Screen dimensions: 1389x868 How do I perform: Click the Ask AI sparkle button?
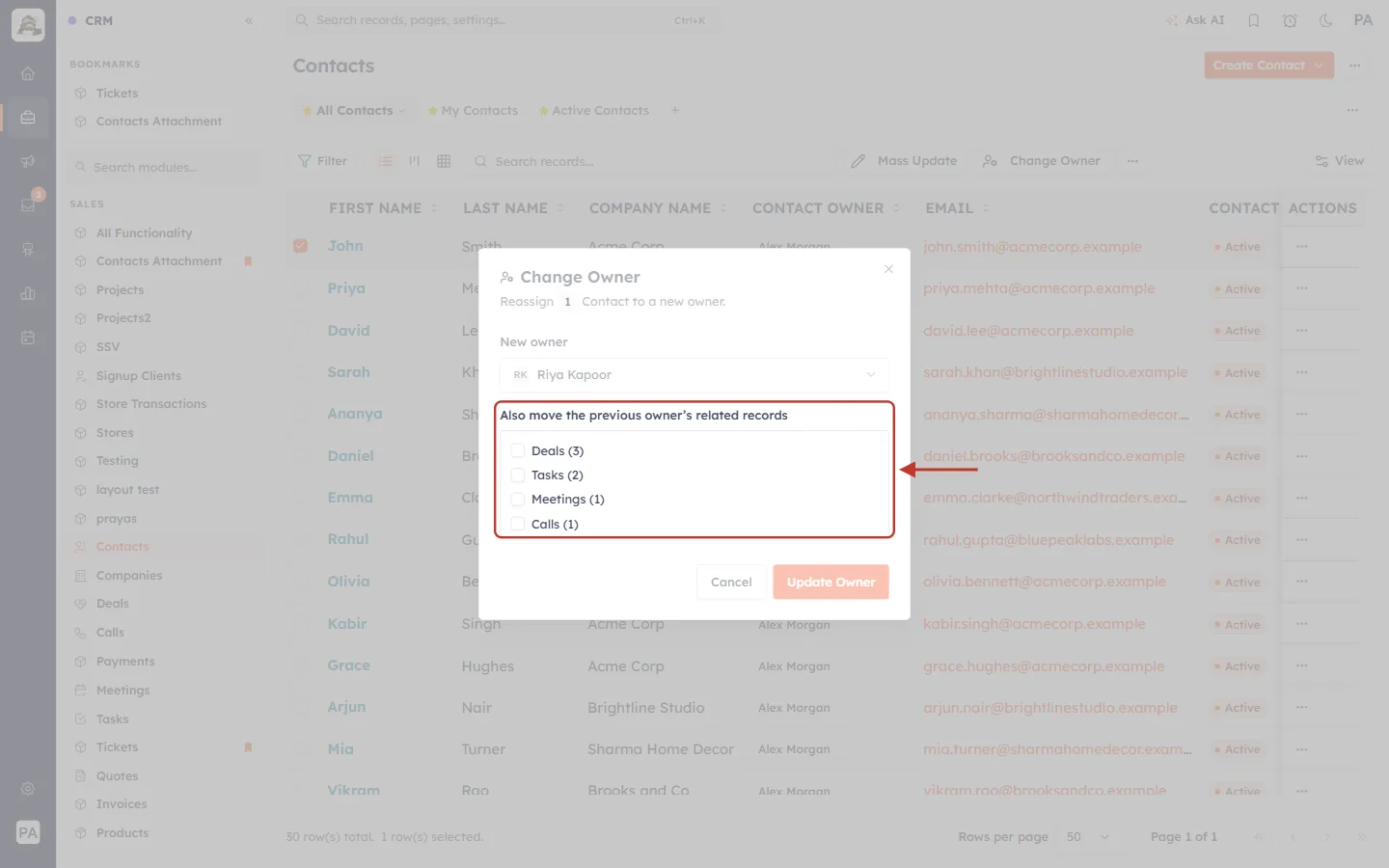click(x=1195, y=20)
